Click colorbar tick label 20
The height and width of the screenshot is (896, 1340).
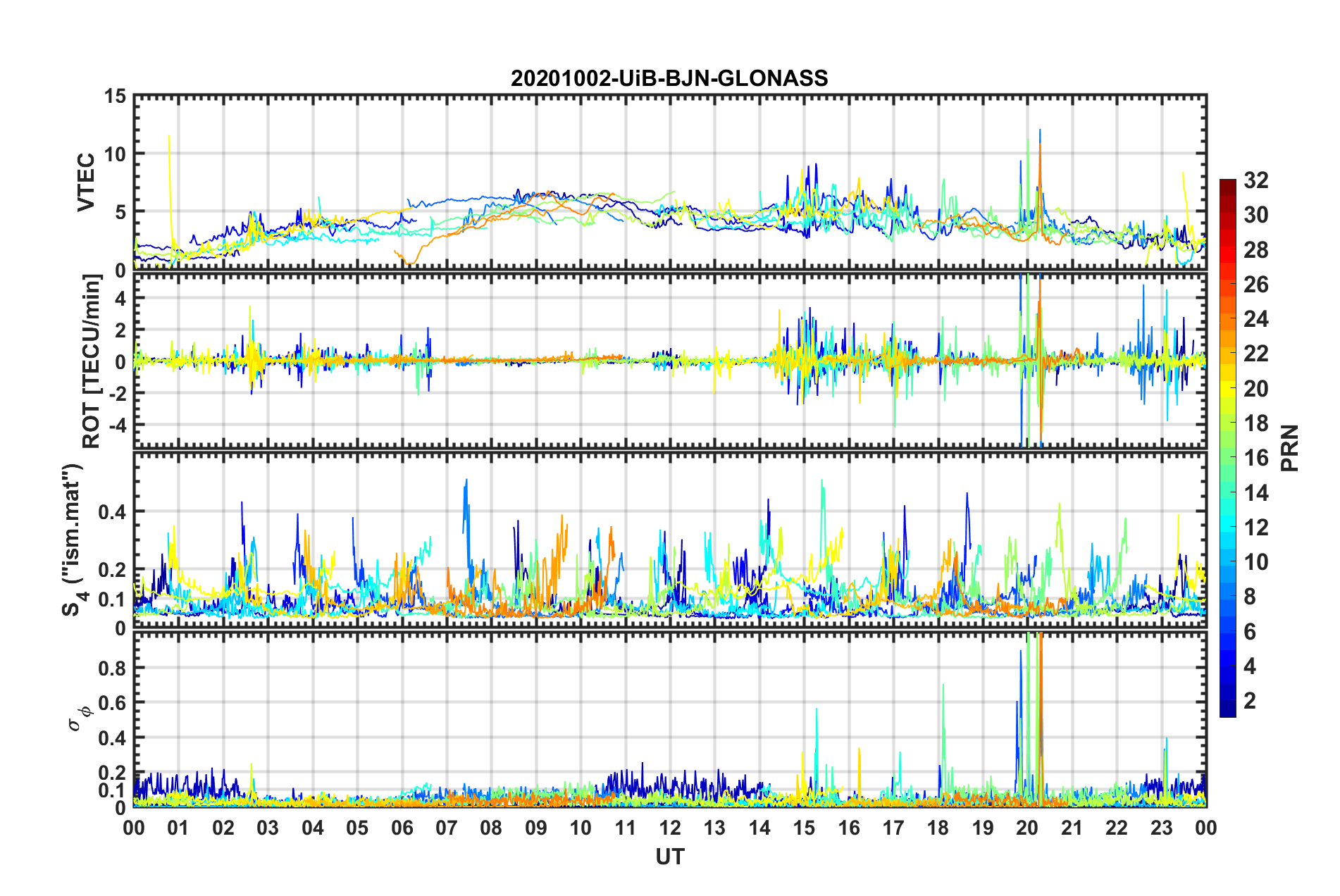pyautogui.click(x=1255, y=389)
